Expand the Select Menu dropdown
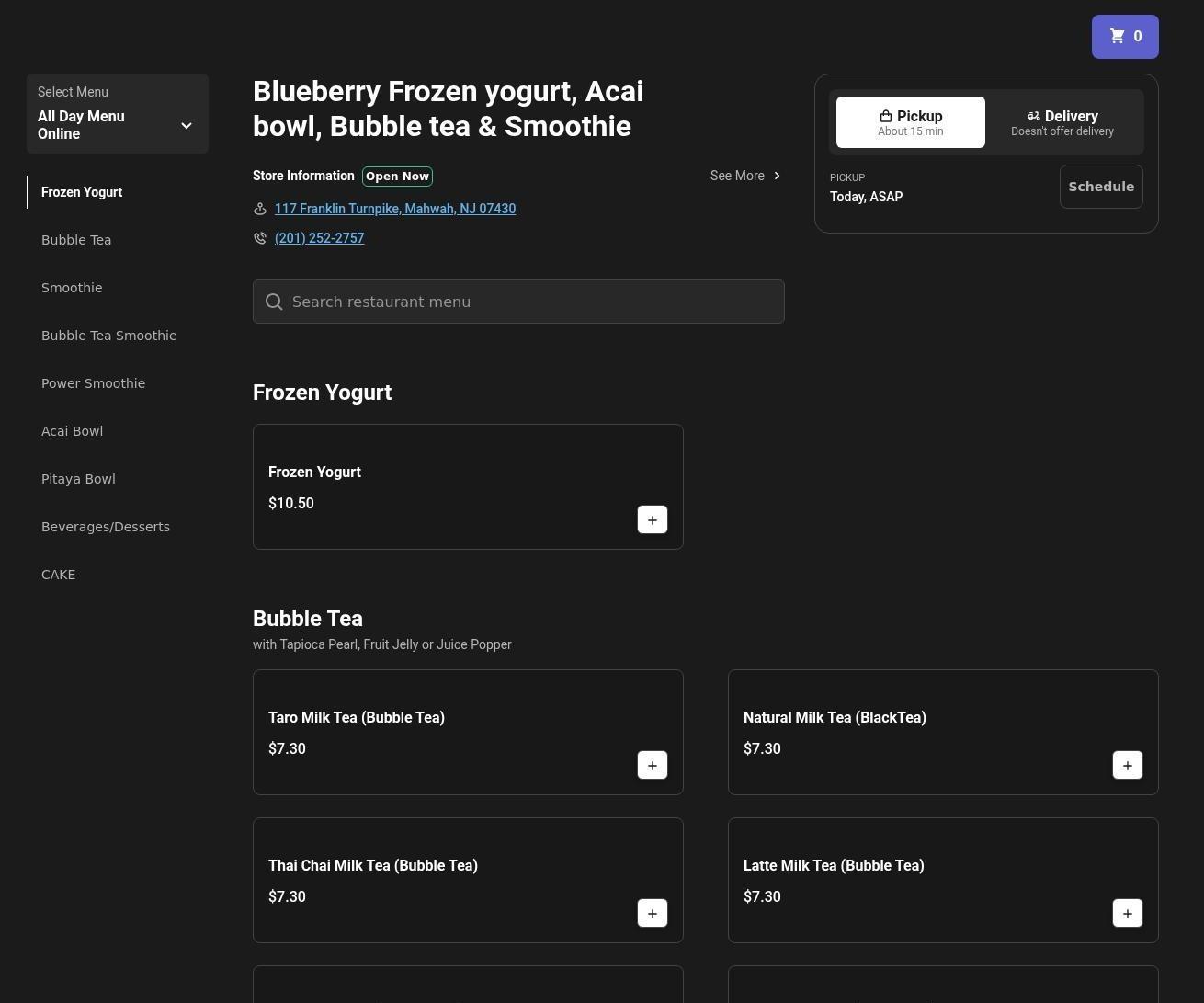Image resolution: width=1204 pixels, height=1003 pixels. coord(117,114)
